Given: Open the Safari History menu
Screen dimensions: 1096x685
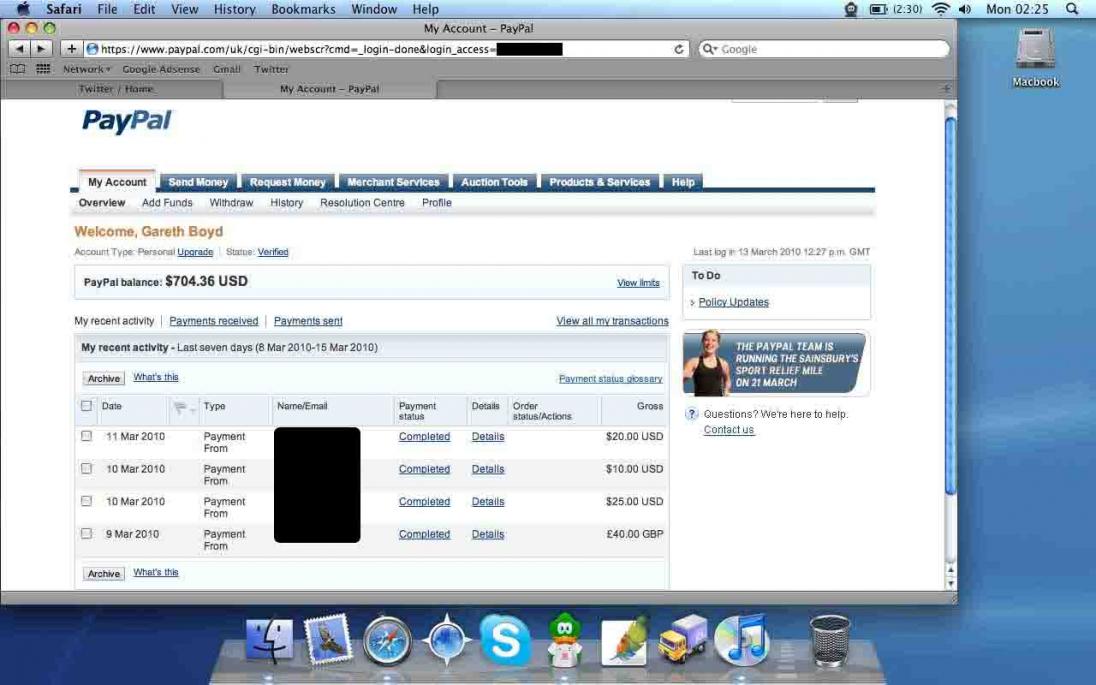Looking at the screenshot, I should click(x=234, y=9).
